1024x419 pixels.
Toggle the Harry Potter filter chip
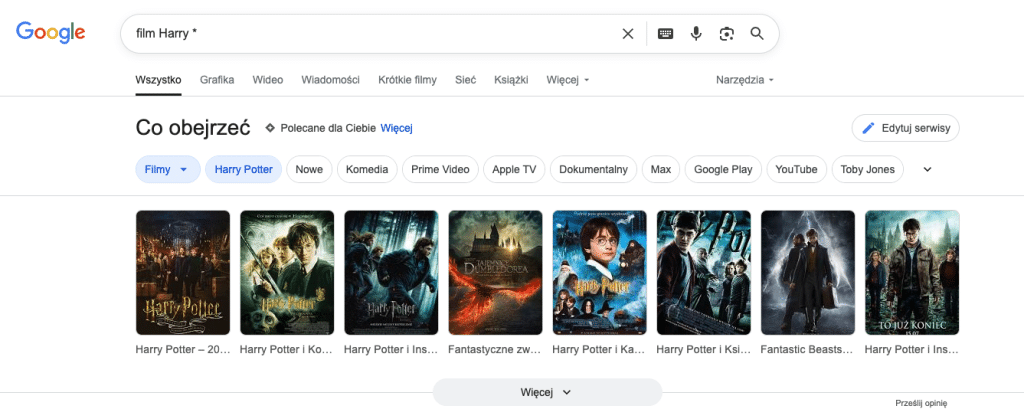[x=244, y=170]
